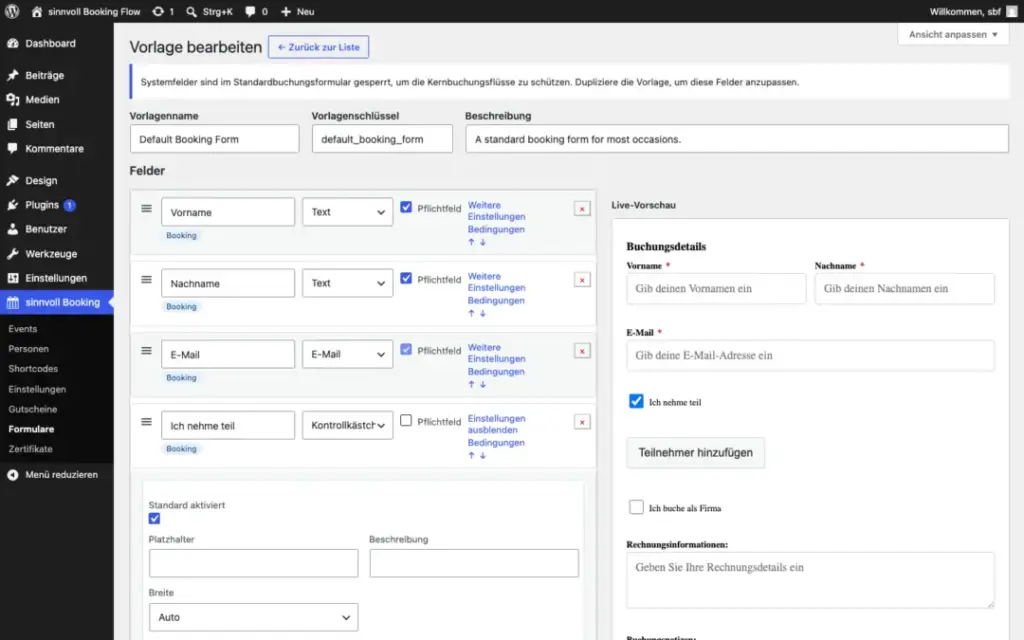
Task: Move Vorname field up with arrow
Action: (x=471, y=242)
